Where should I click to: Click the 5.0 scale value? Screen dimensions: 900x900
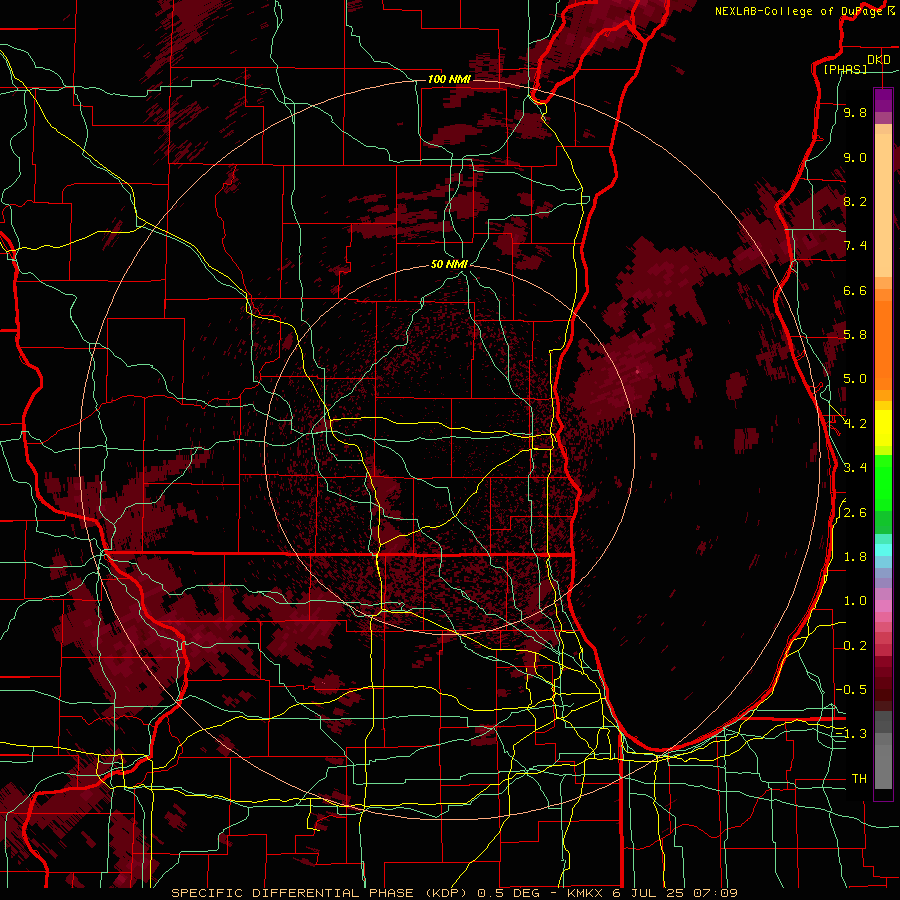[855, 379]
